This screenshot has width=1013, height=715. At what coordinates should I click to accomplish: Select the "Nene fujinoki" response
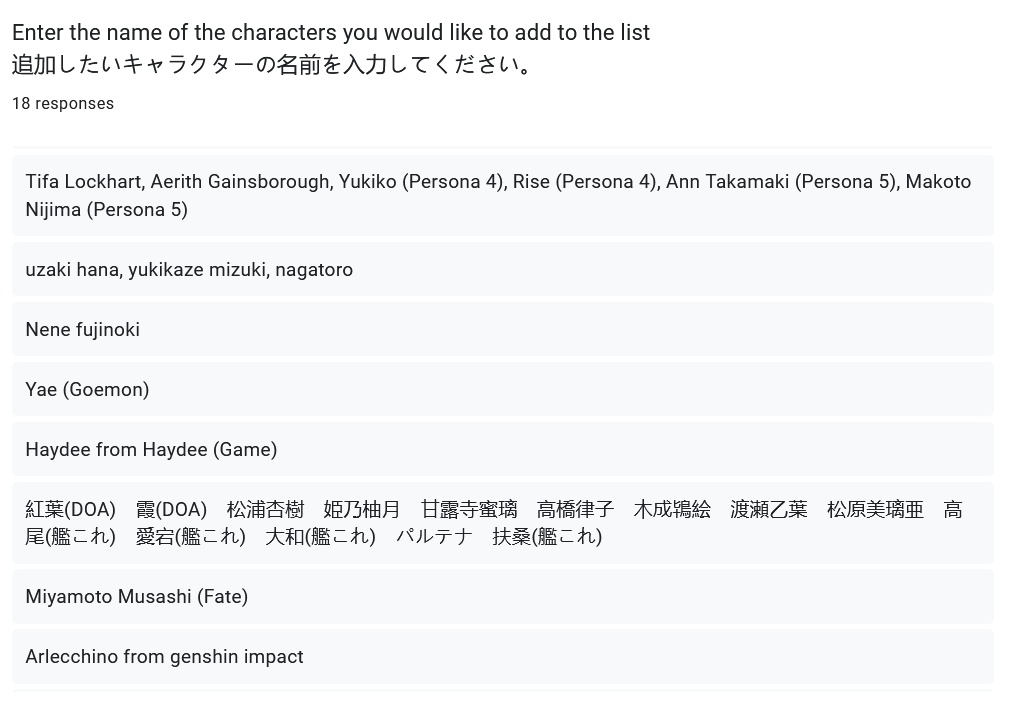tap(83, 330)
